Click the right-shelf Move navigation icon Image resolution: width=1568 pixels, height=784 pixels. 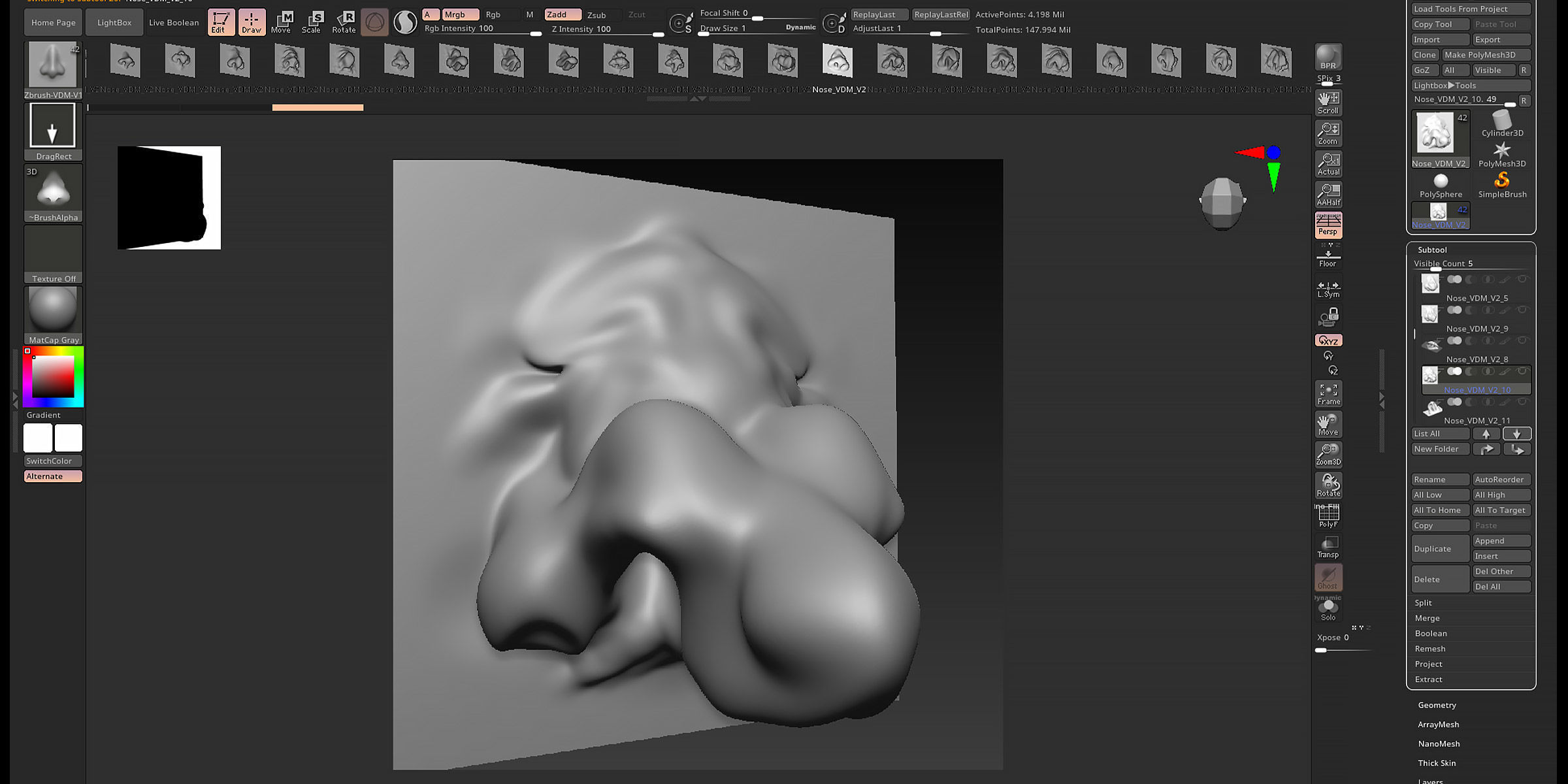pyautogui.click(x=1328, y=424)
